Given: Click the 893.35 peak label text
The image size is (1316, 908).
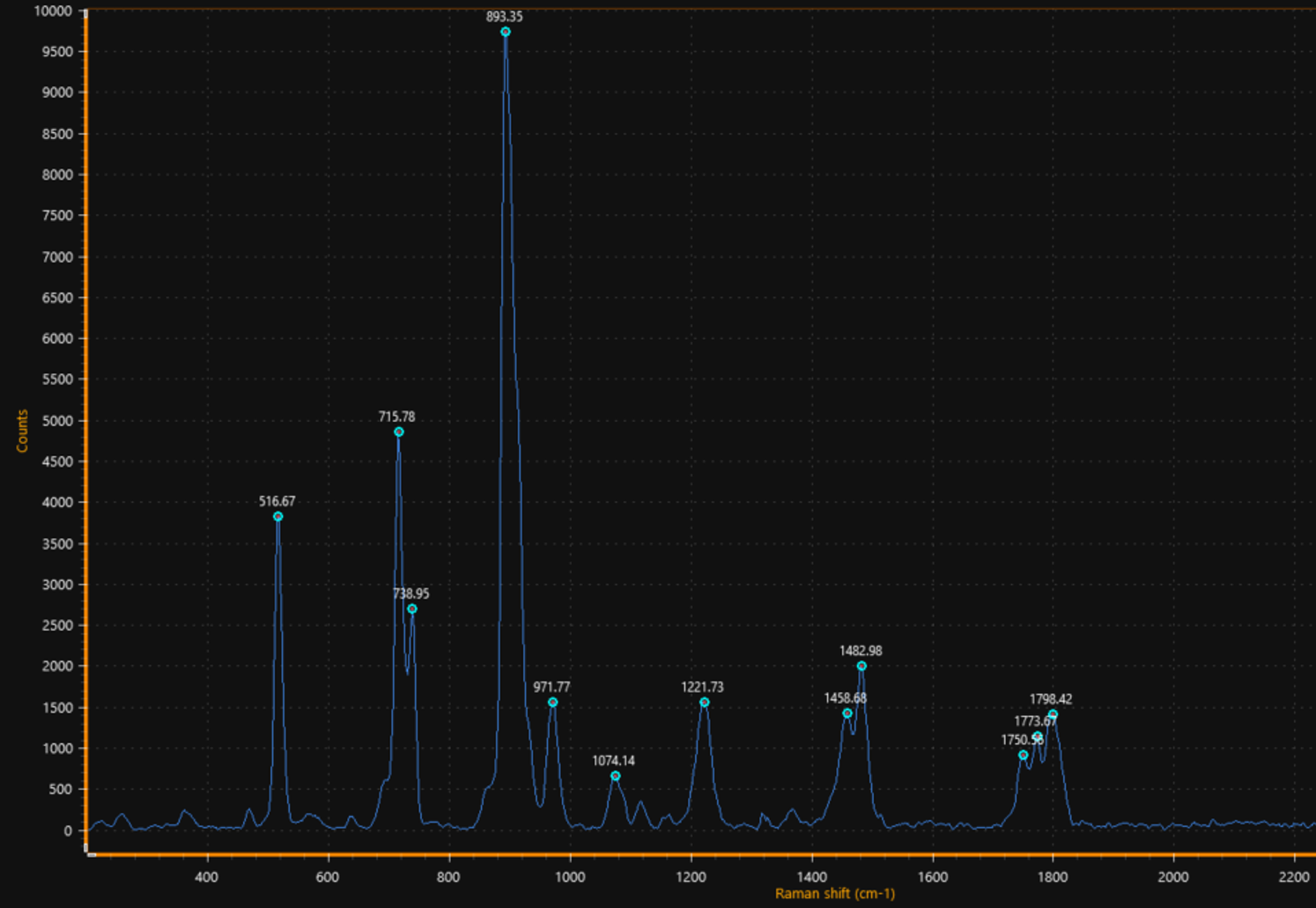Looking at the screenshot, I should (505, 16).
